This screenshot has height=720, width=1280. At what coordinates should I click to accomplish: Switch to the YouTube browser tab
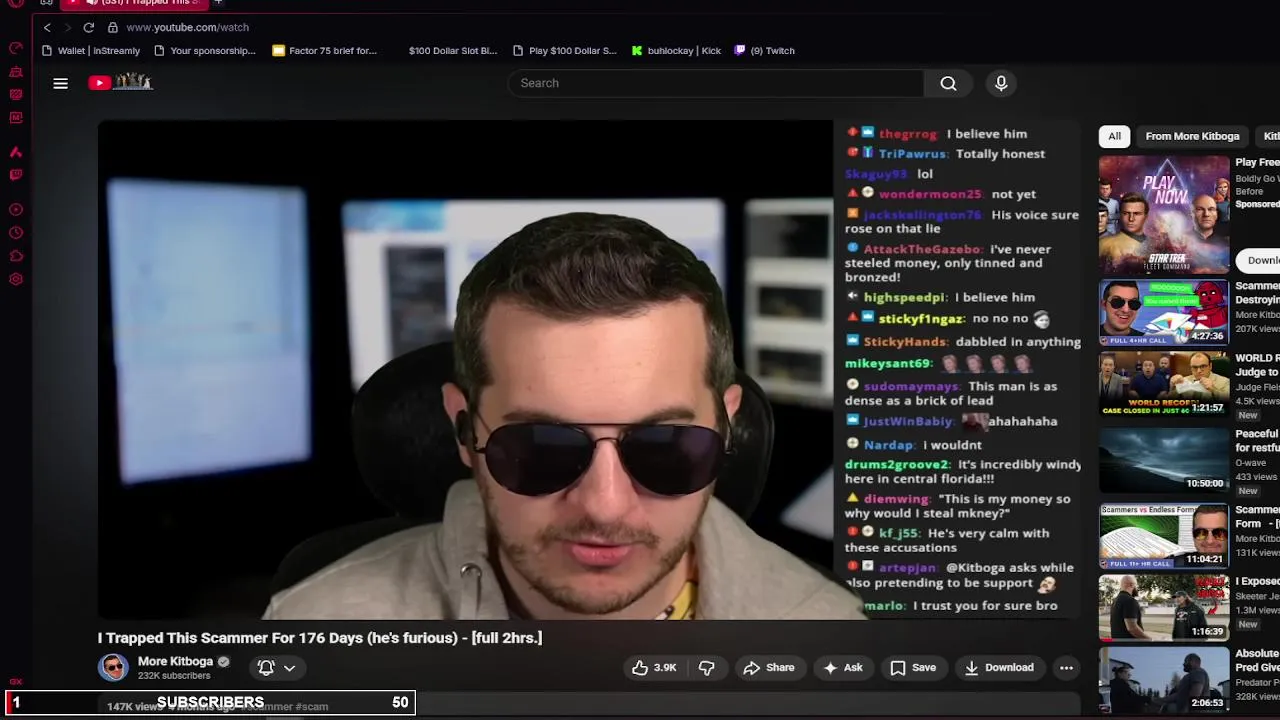tap(134, 3)
